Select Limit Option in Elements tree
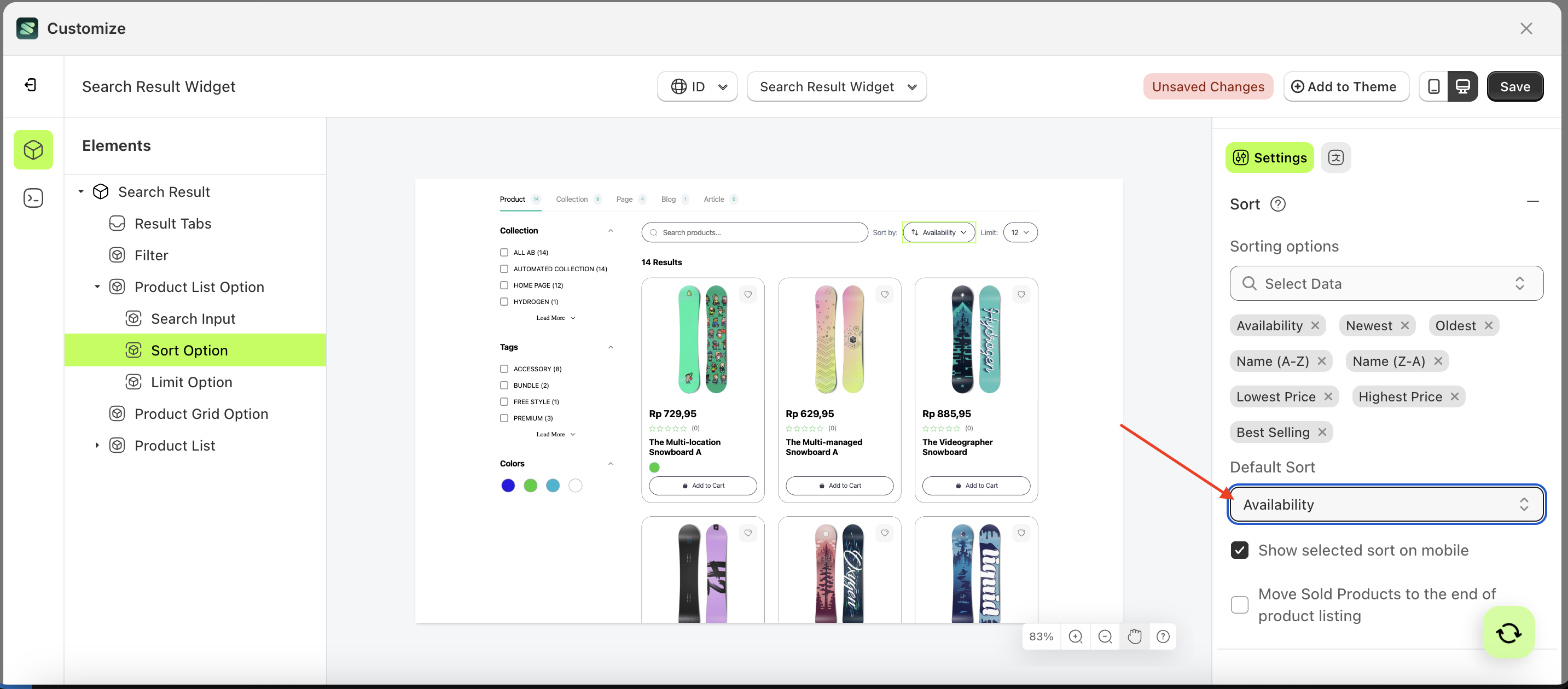Image resolution: width=1568 pixels, height=689 pixels. click(x=191, y=382)
